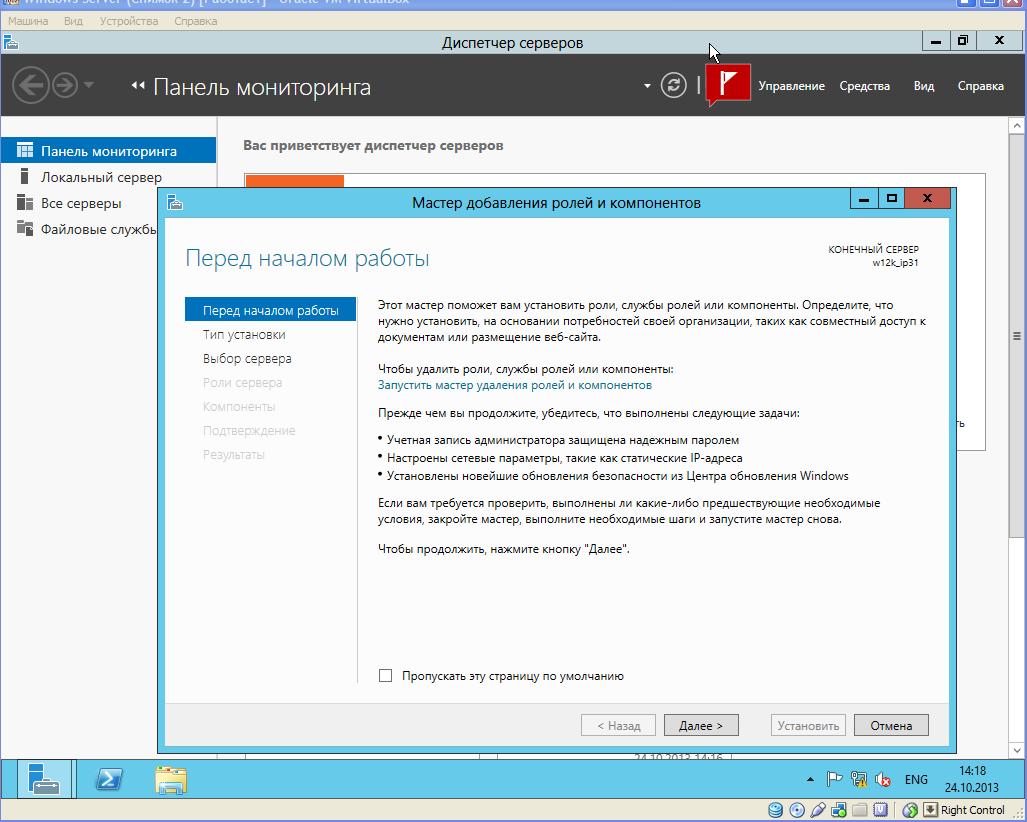Screen dimensions: 1027x822
Task: Click Server Manager scrollbar up arrow
Action: (1017, 125)
